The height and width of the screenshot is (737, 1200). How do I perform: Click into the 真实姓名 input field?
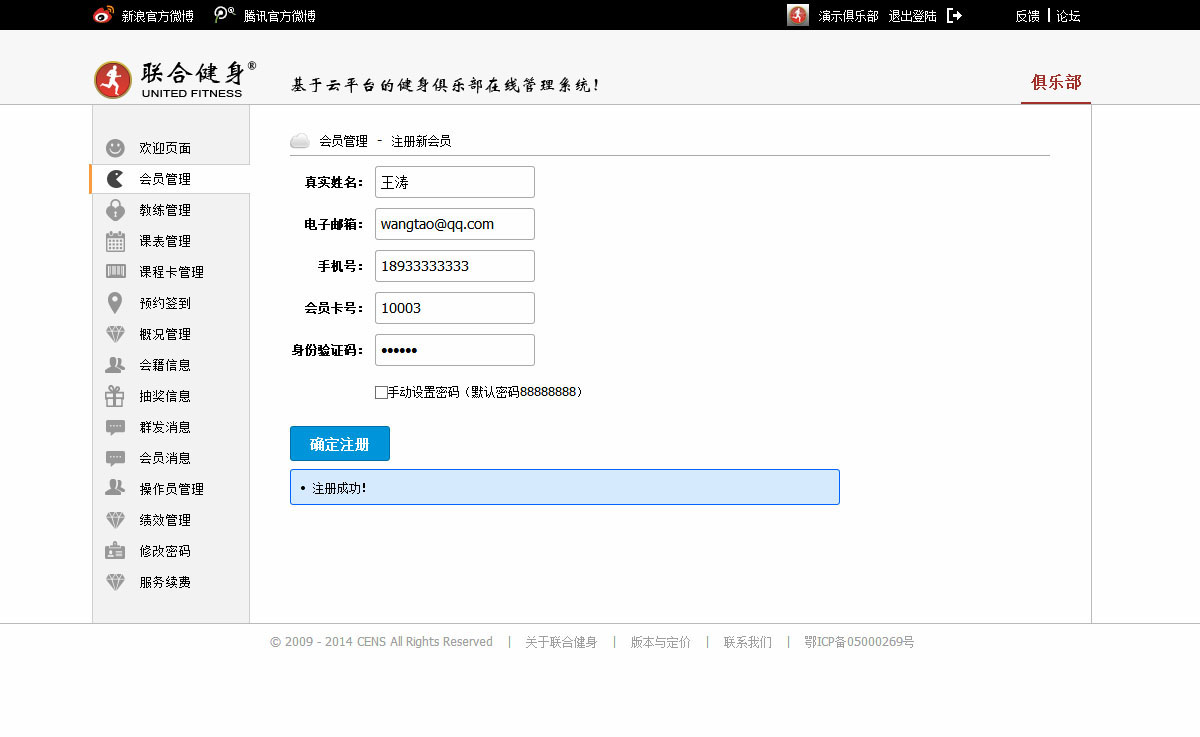[x=455, y=182]
